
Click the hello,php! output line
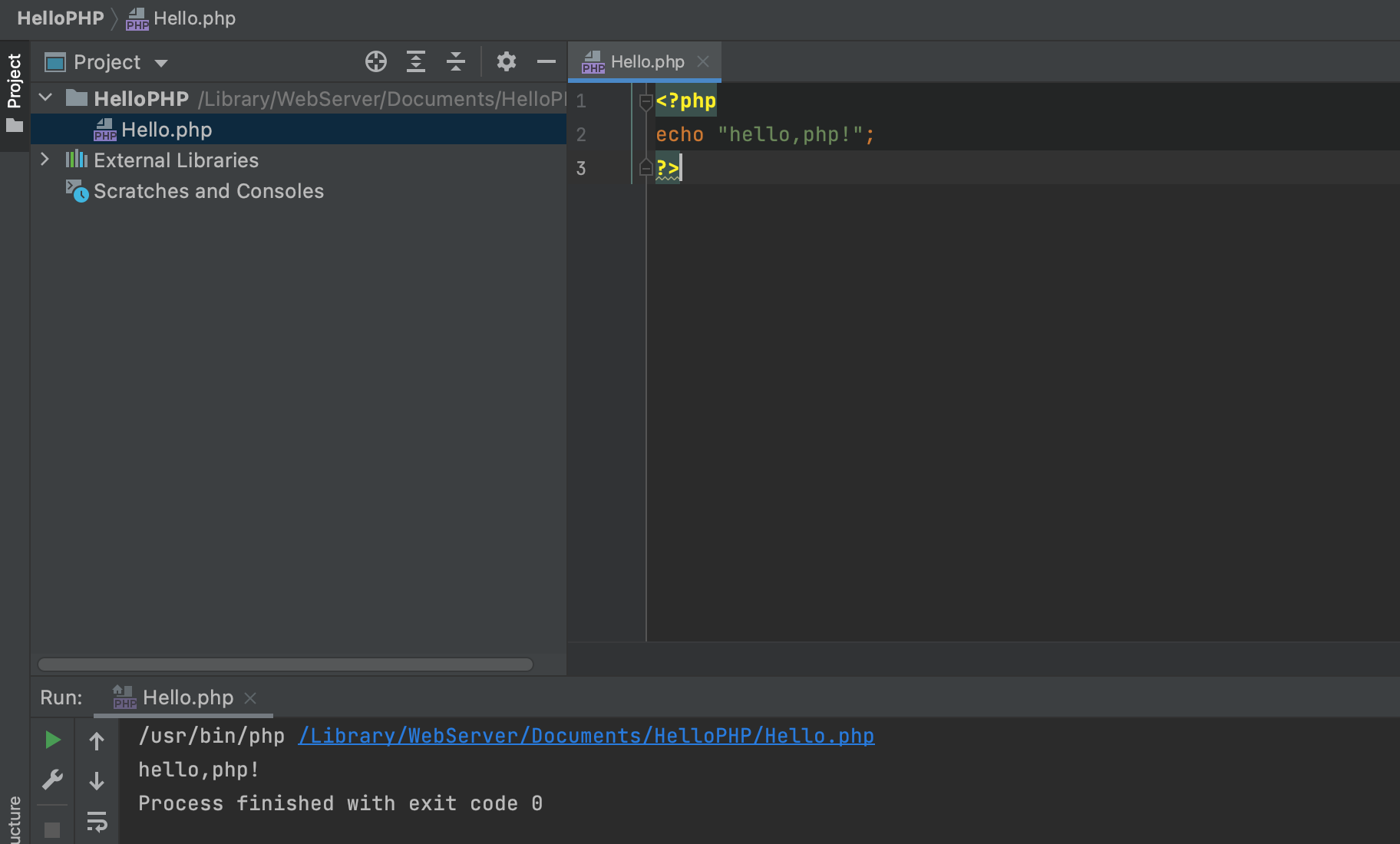pos(199,770)
